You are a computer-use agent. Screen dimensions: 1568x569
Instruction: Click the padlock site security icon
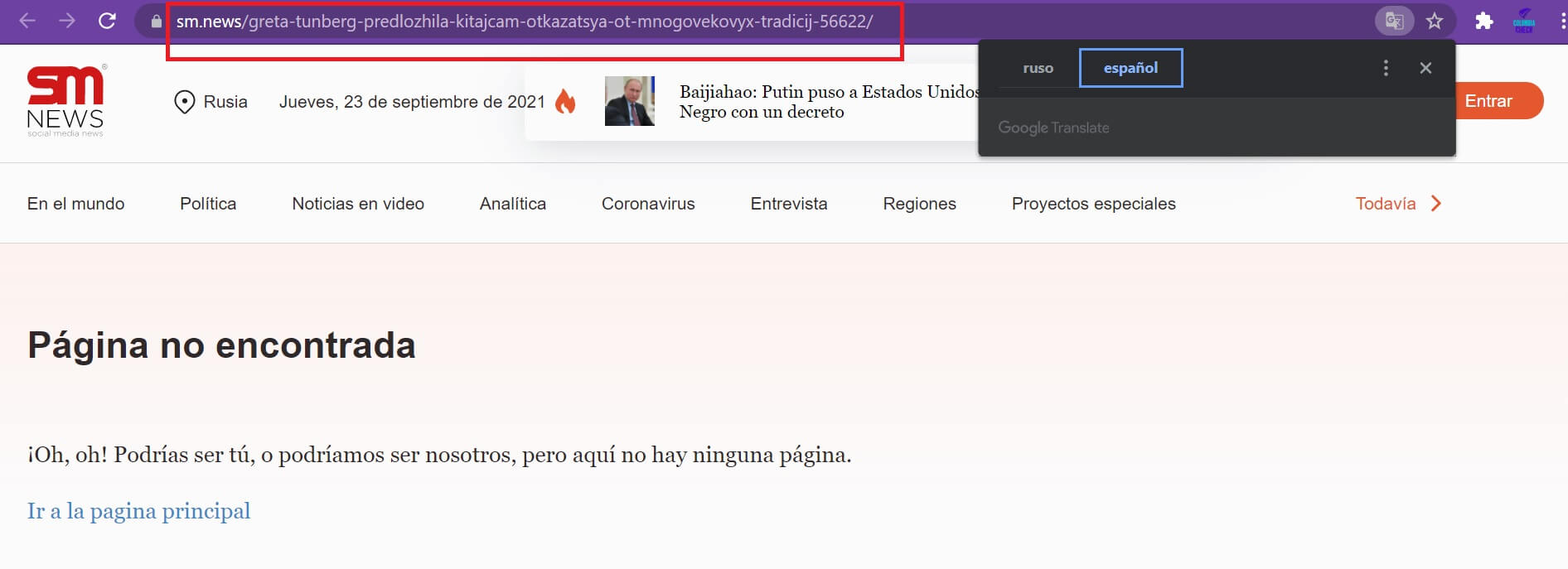click(x=156, y=22)
